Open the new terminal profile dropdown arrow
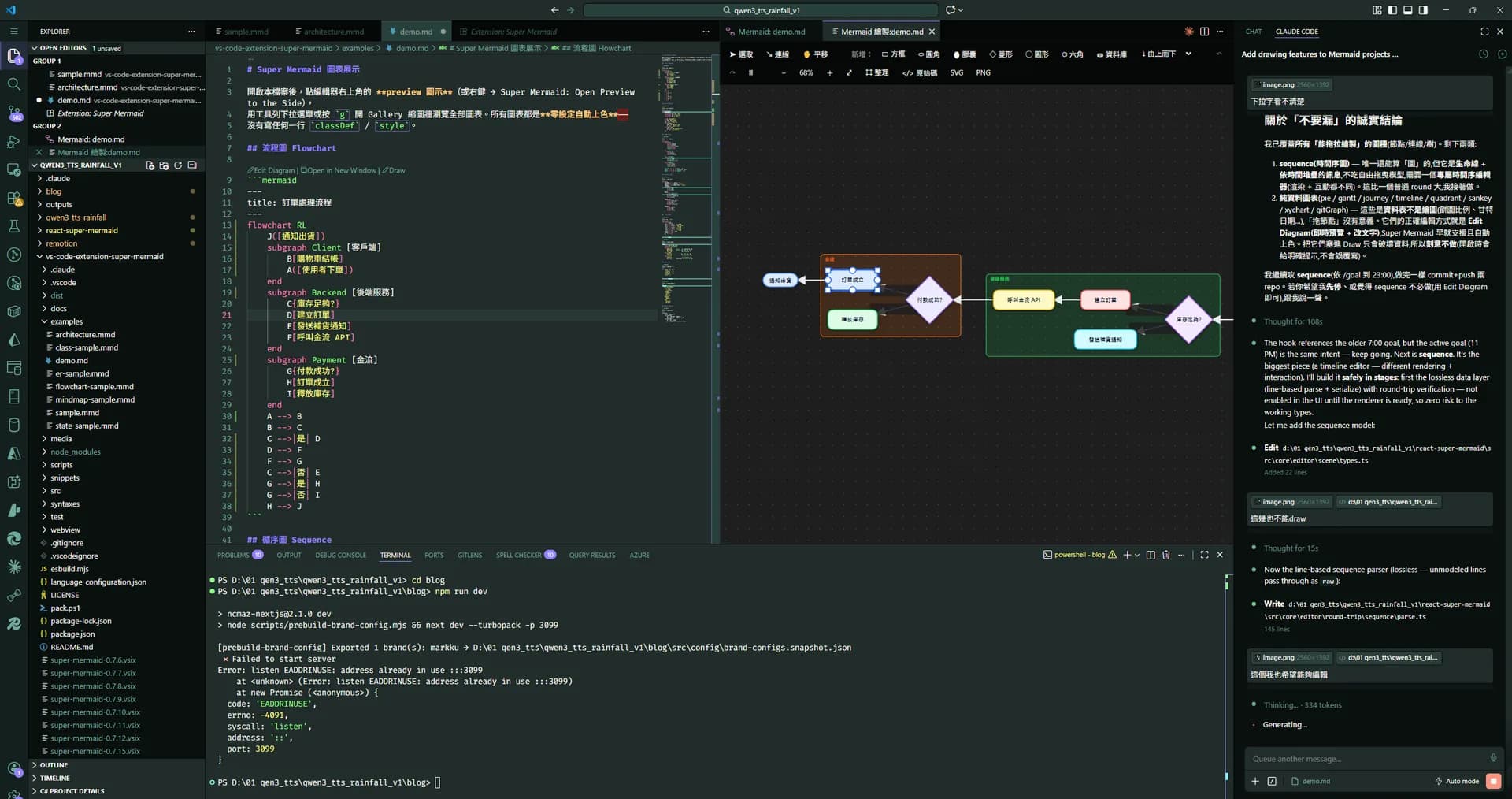The width and height of the screenshot is (1512, 799). point(1137,555)
